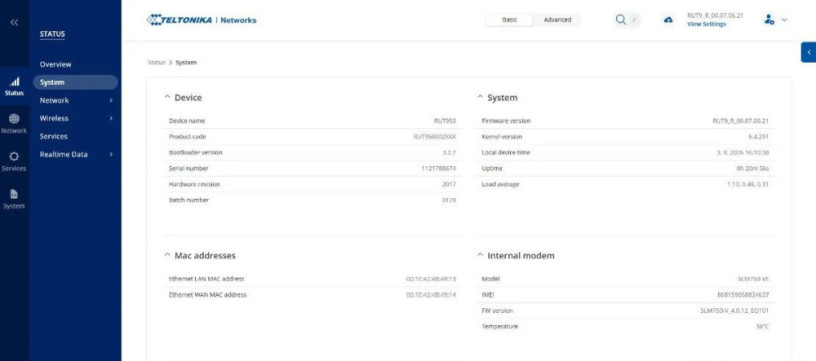816x361 pixels.
Task: Click the Hardware revision value 2017
Action: [449, 184]
